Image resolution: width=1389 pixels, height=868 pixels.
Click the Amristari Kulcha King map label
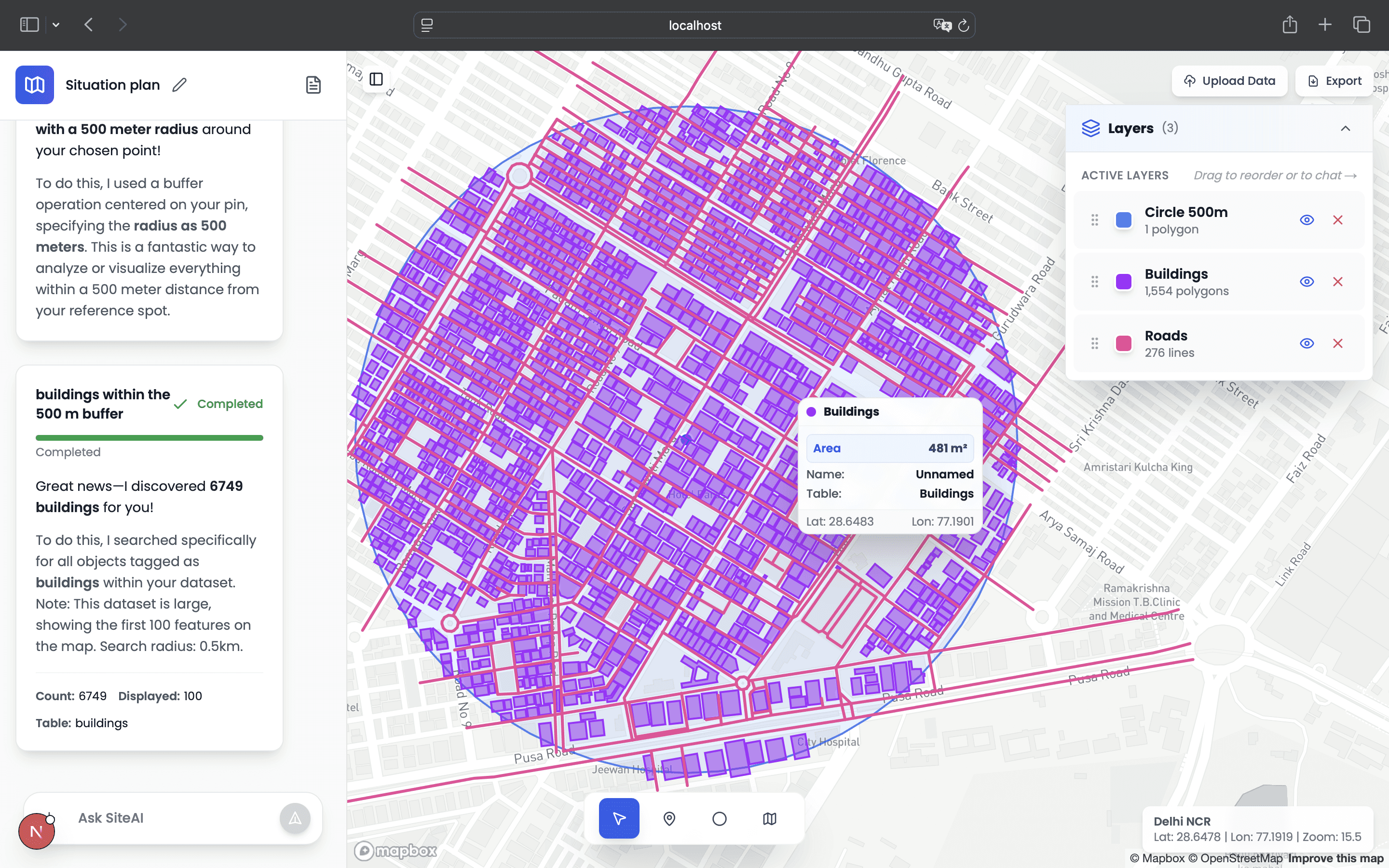[1138, 467]
